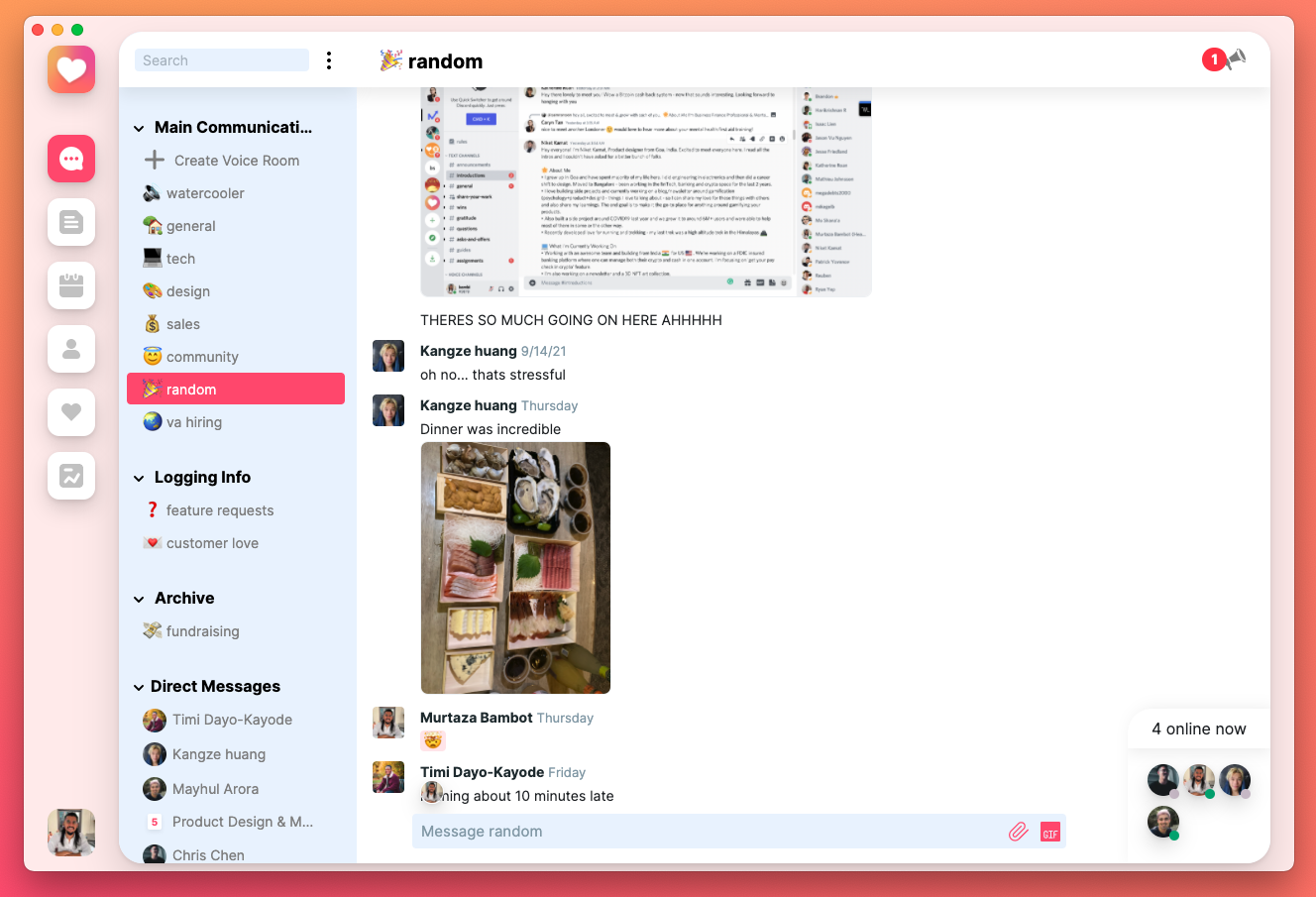The width and height of the screenshot is (1316, 897).
Task: Select the random channel
Action: tap(236, 389)
